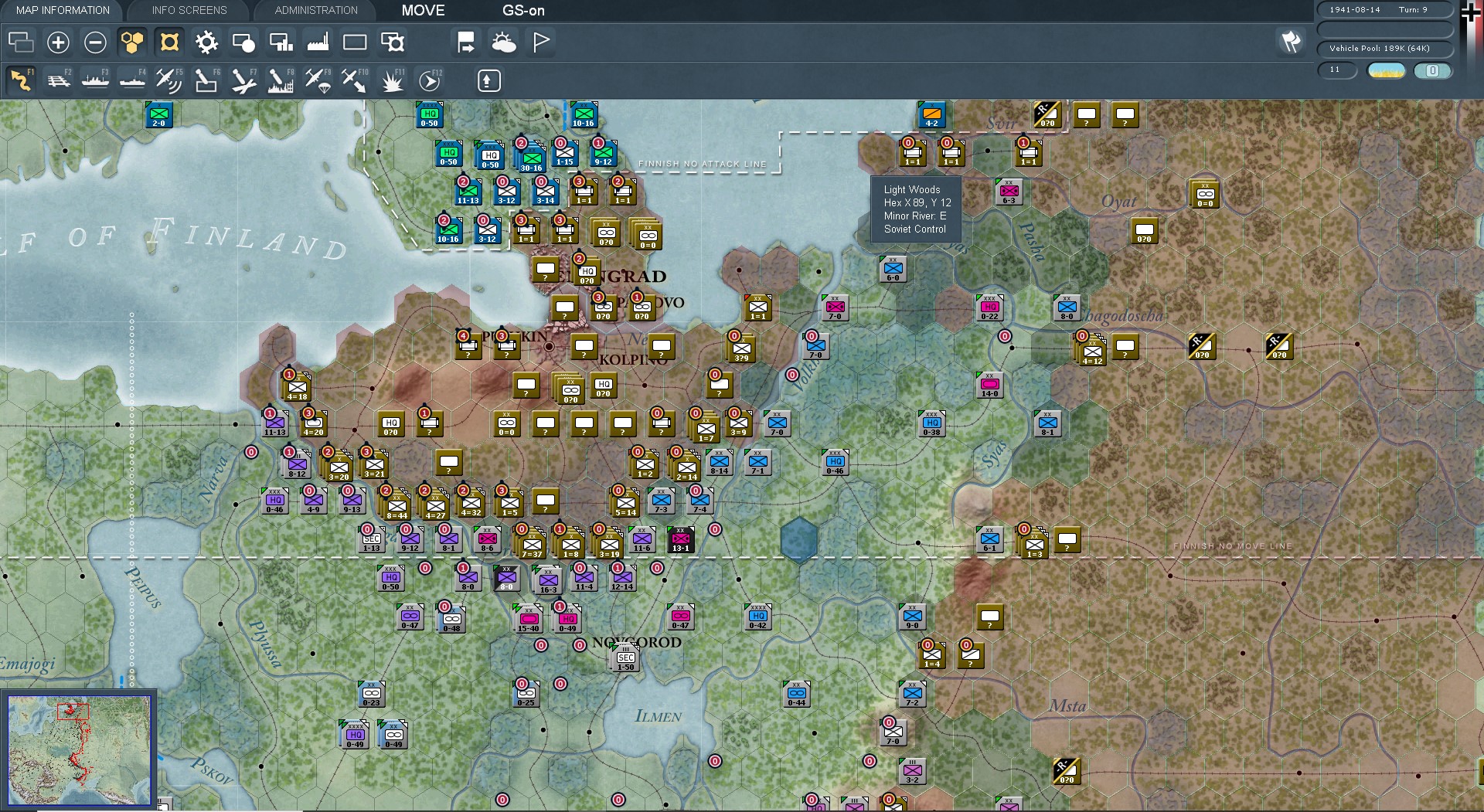Open the weather icon with sun and cloud
Screen dimensions: 1484x812
(x=504, y=42)
